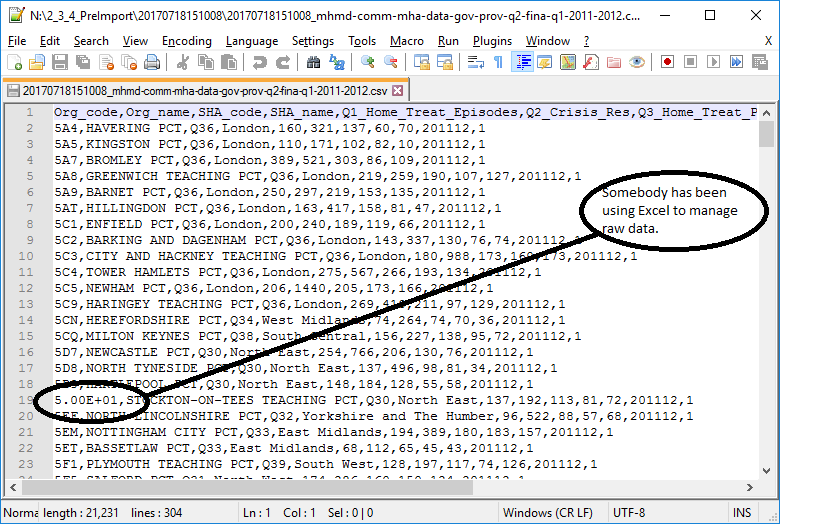Click the Synchronize Horizontal Scrolling icon
The width and height of the screenshot is (819, 524).
(444, 63)
